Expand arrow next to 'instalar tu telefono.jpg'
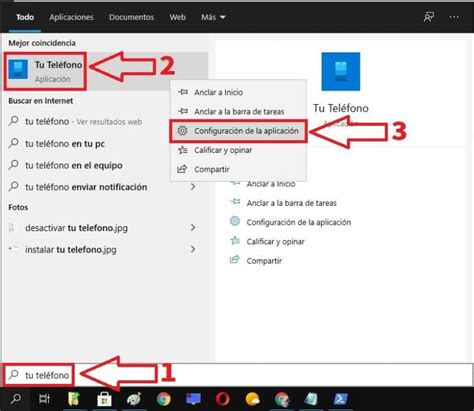 coord(193,249)
